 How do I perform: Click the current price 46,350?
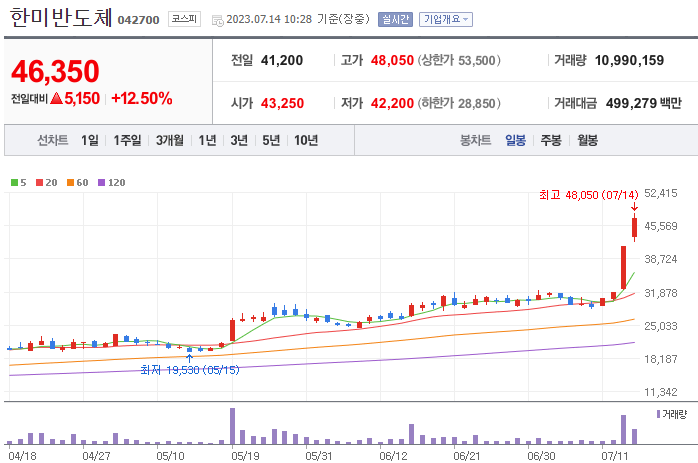pos(55,71)
